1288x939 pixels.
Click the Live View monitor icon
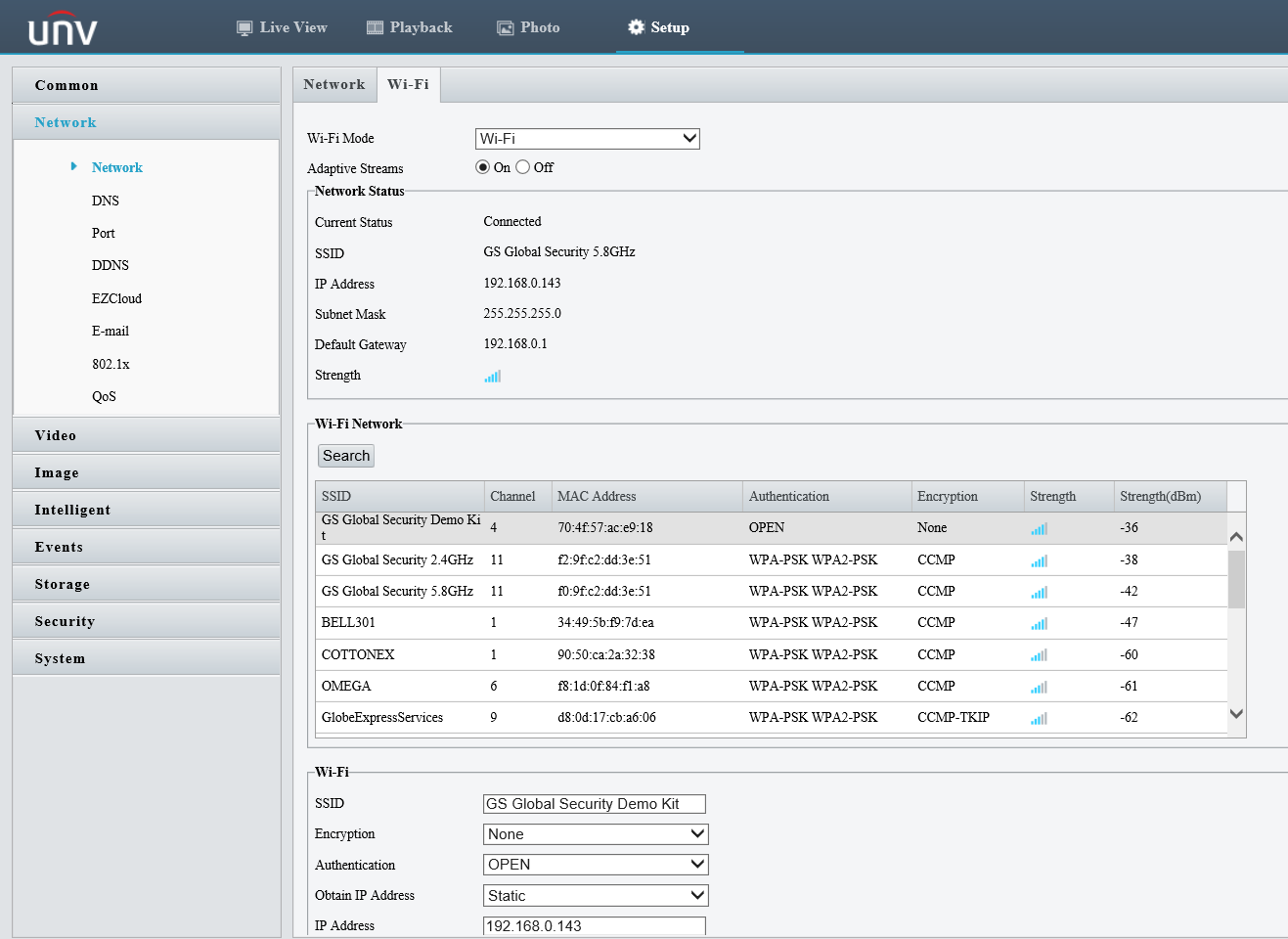(x=244, y=27)
